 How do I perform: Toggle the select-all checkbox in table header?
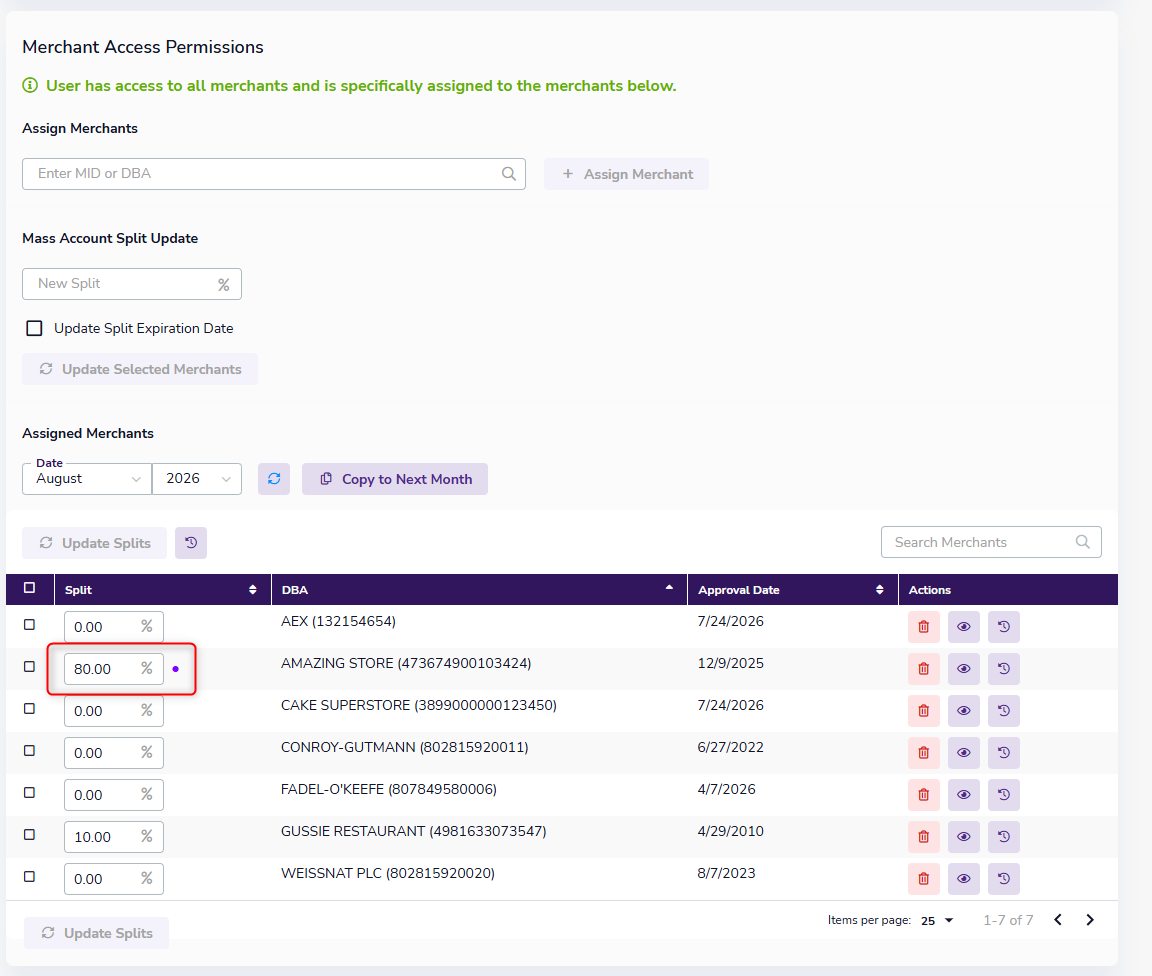pos(29,588)
